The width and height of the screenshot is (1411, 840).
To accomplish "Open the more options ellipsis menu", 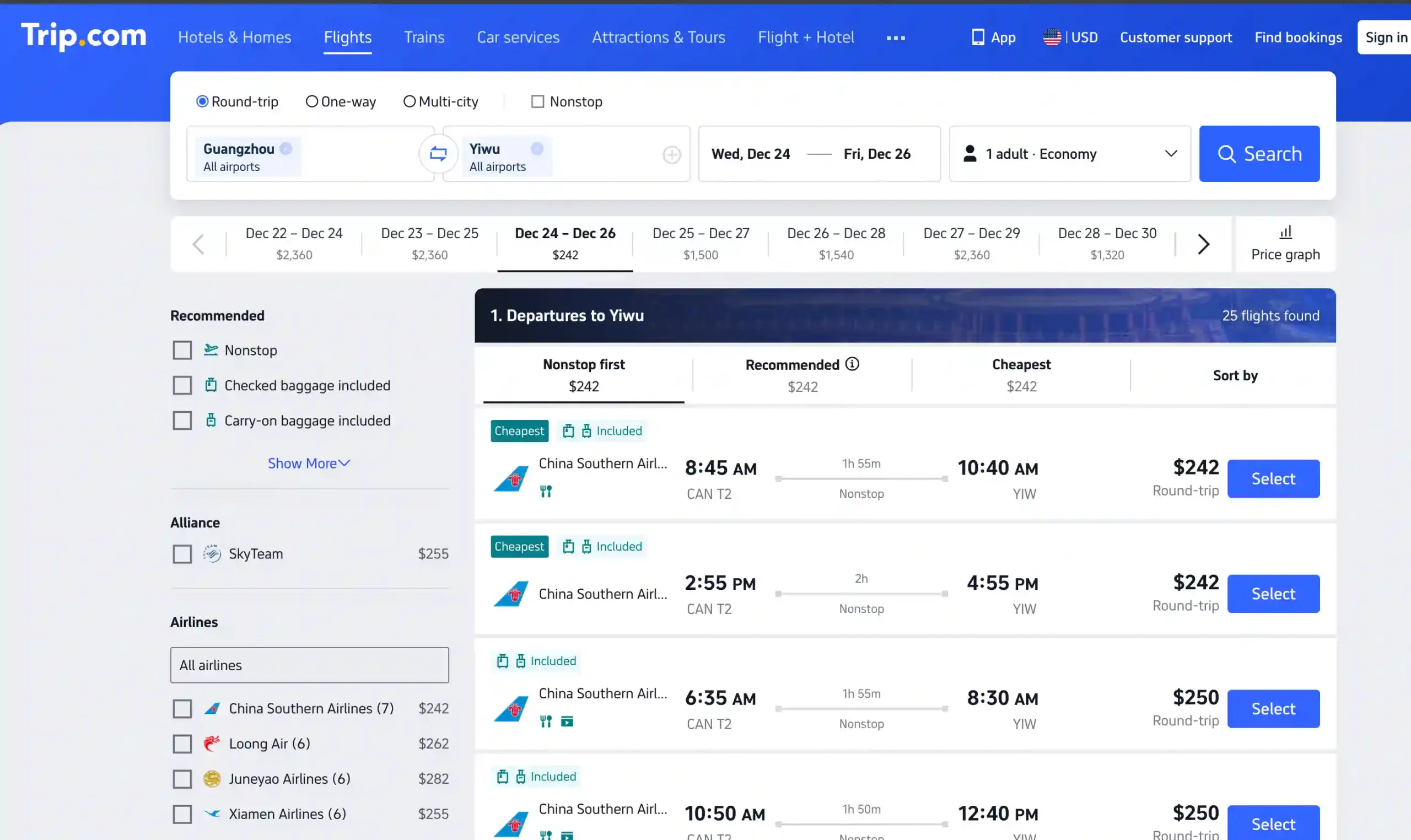I will 896,38.
